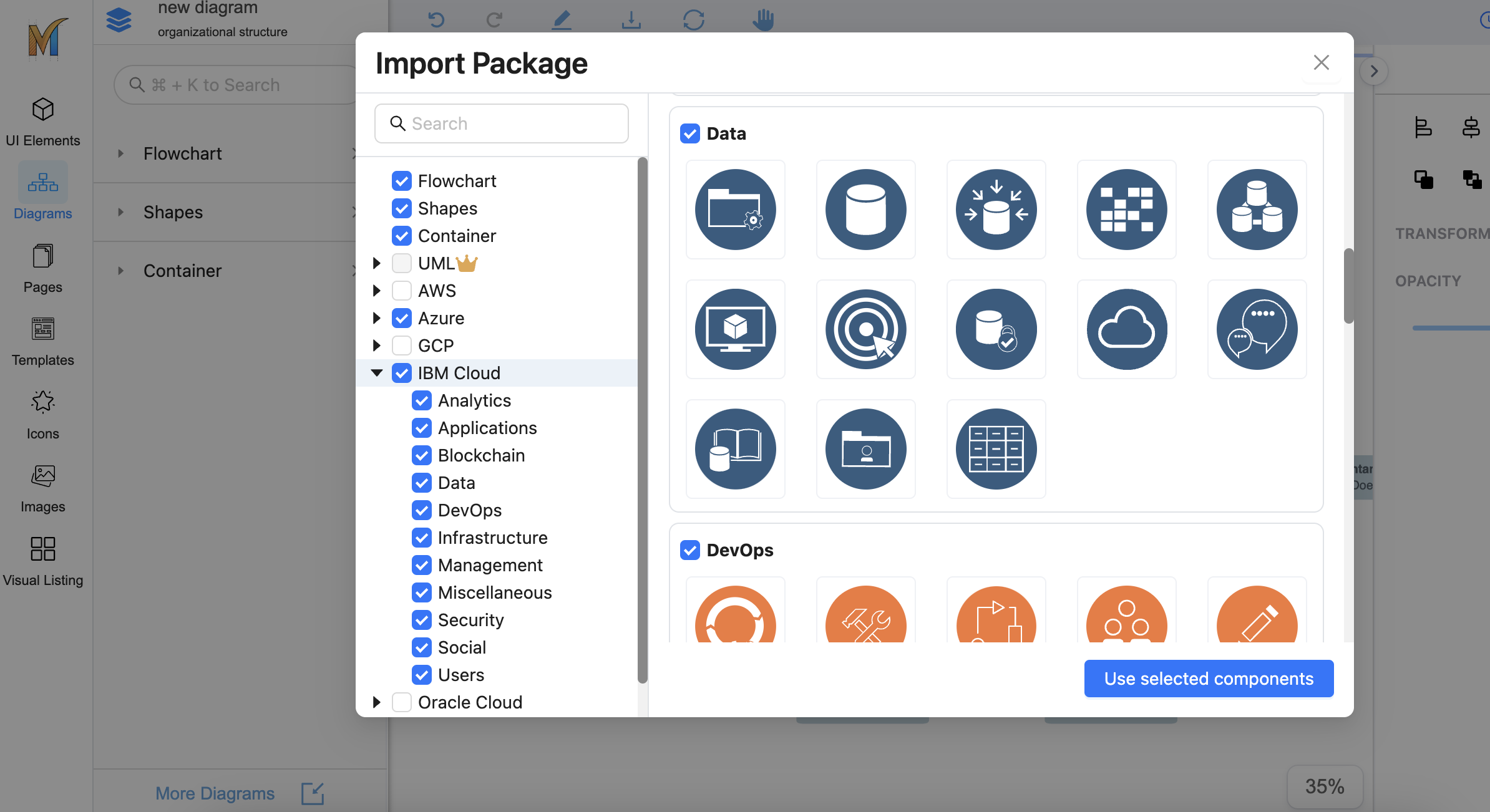Screen dimensions: 1490x812
Task: Switch to the Images sidebar tab
Action: coord(42,487)
